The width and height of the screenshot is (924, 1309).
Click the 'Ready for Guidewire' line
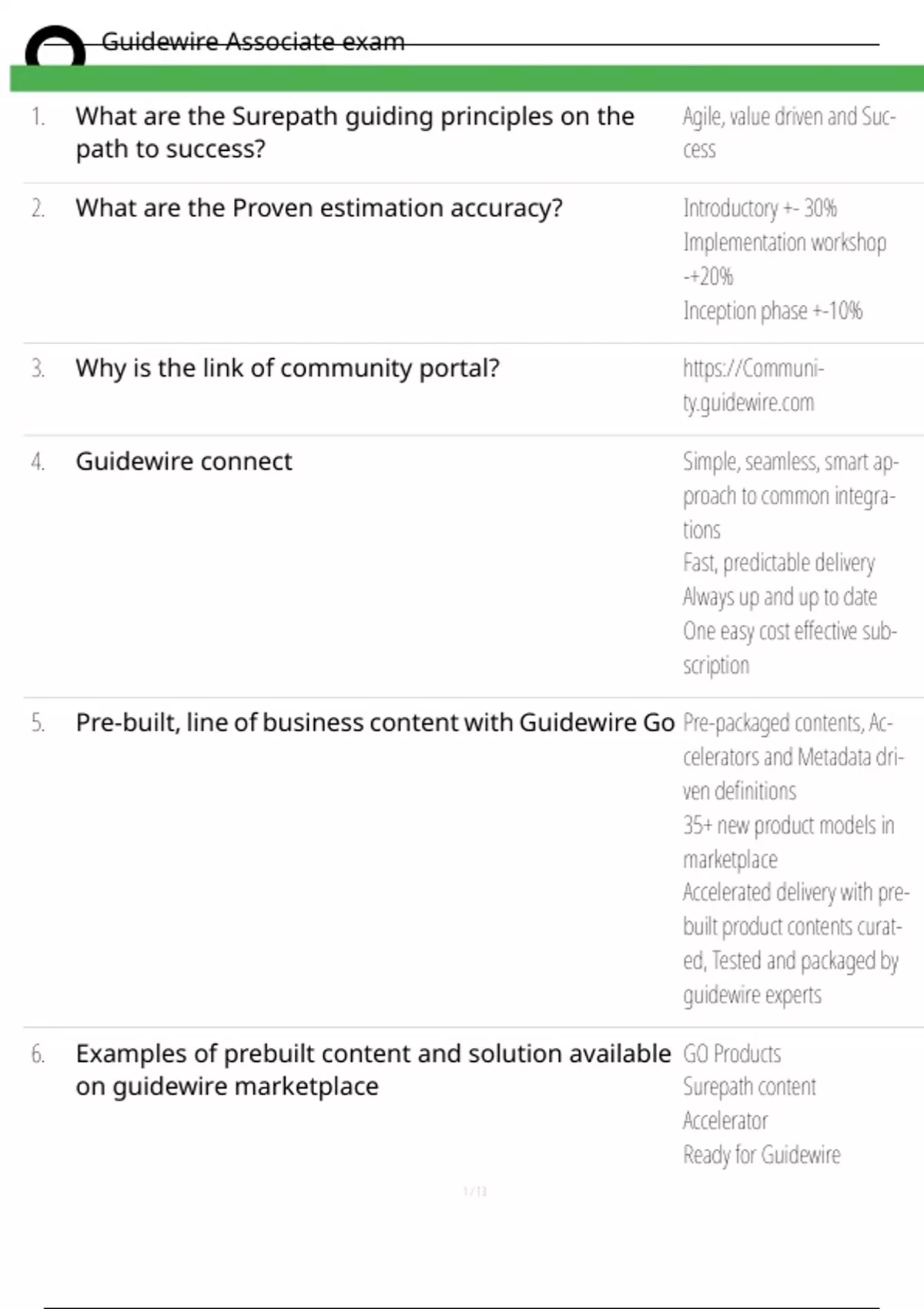[x=762, y=1155]
